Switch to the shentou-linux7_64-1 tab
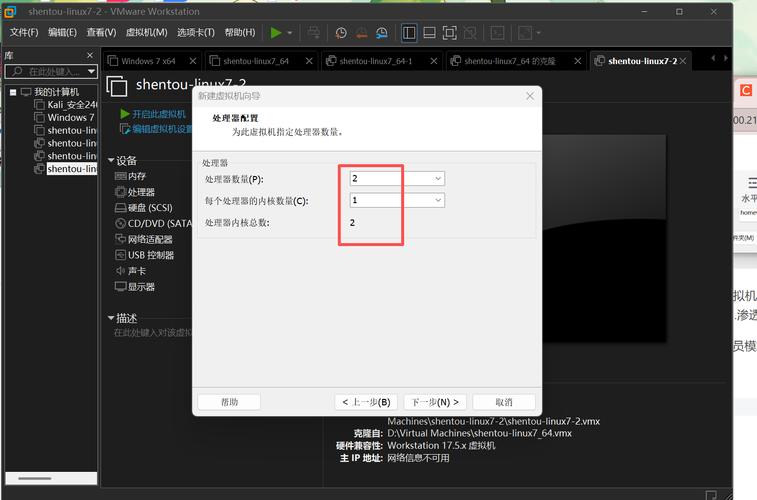The width and height of the screenshot is (757, 500). point(375,61)
